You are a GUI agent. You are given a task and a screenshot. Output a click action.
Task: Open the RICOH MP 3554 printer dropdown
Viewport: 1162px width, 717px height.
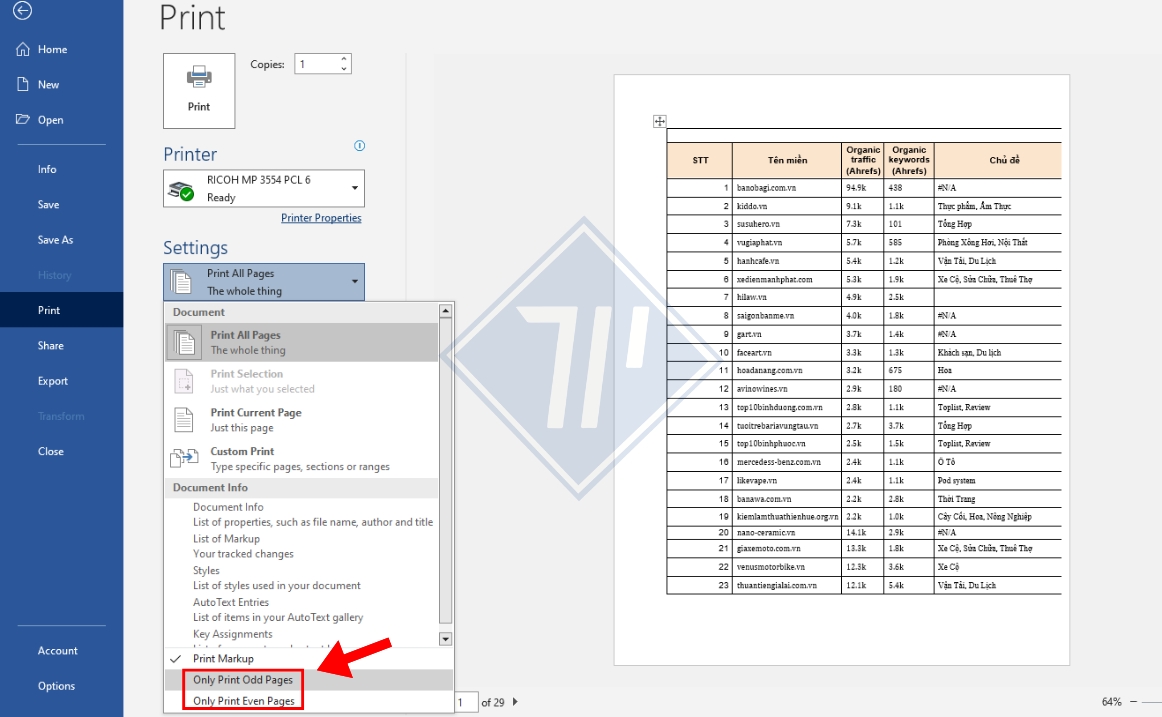coord(264,188)
